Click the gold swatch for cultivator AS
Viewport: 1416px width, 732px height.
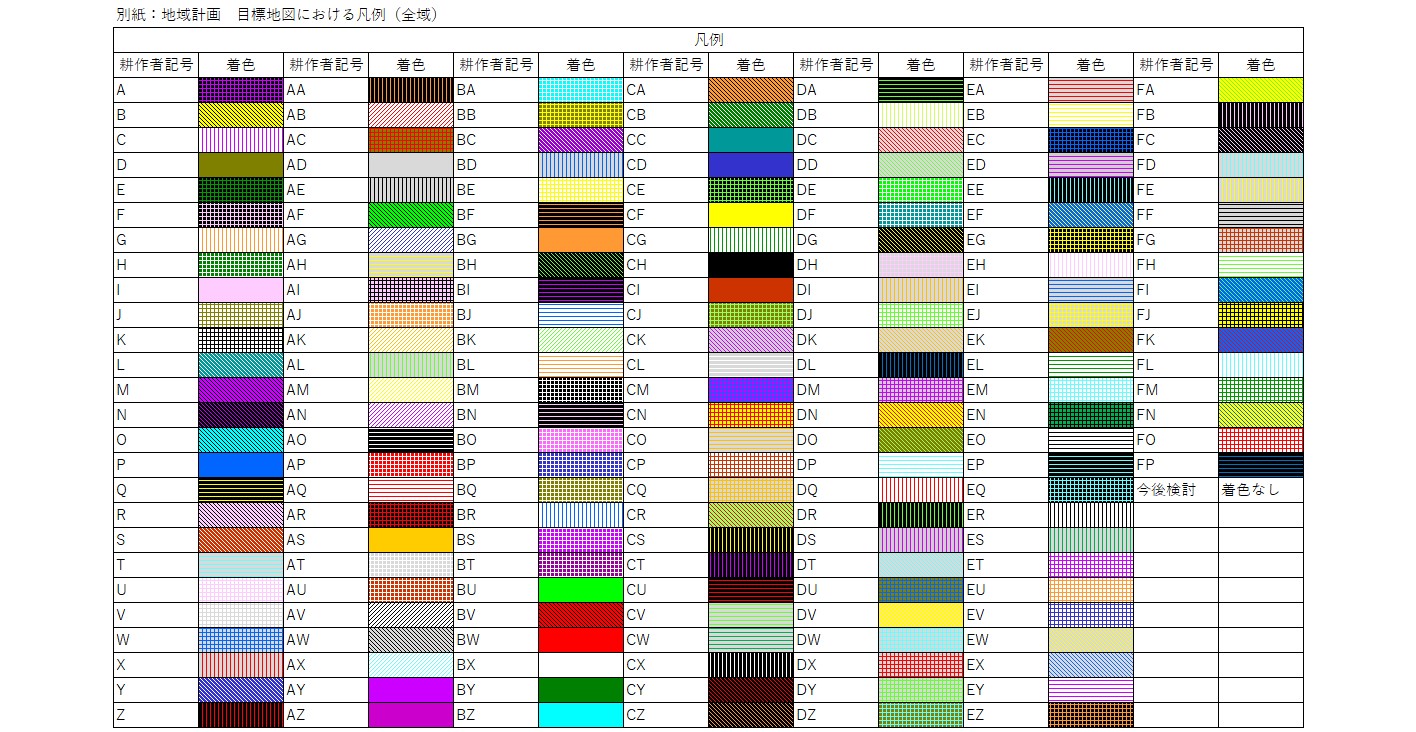tap(411, 540)
